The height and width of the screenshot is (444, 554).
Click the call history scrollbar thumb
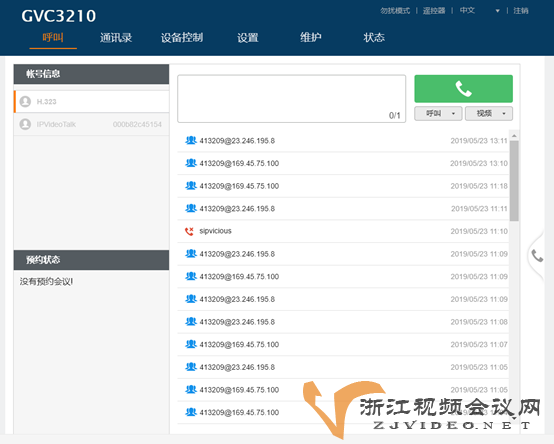[x=514, y=181]
